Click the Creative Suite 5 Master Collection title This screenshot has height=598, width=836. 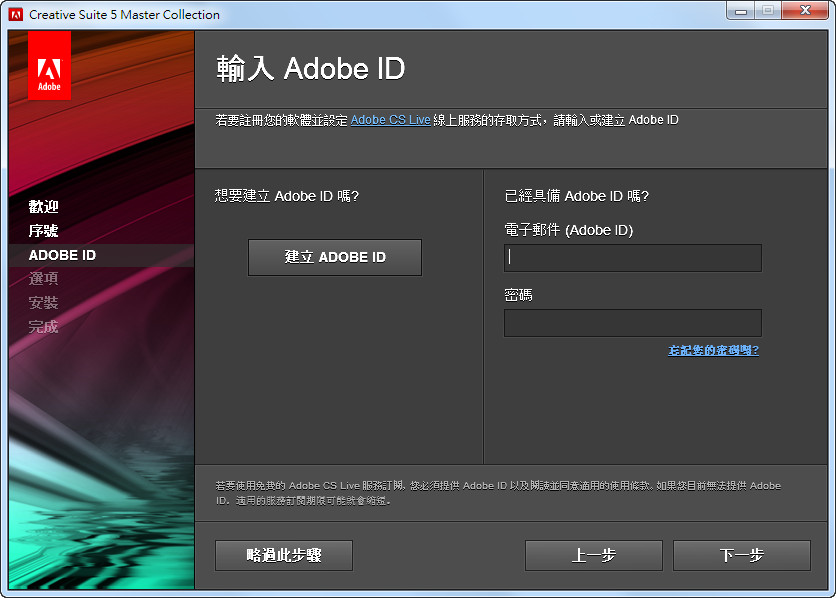pyautogui.click(x=124, y=15)
